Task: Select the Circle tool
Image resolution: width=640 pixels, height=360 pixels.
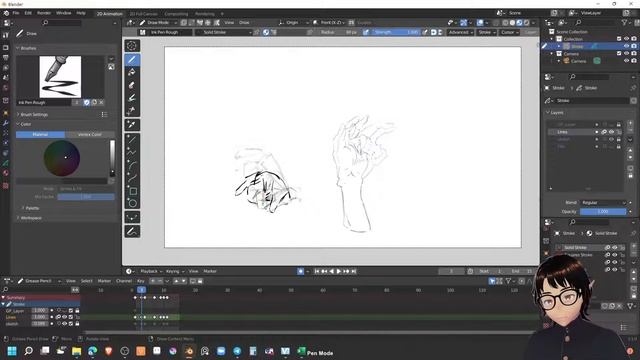Action: tap(132, 203)
